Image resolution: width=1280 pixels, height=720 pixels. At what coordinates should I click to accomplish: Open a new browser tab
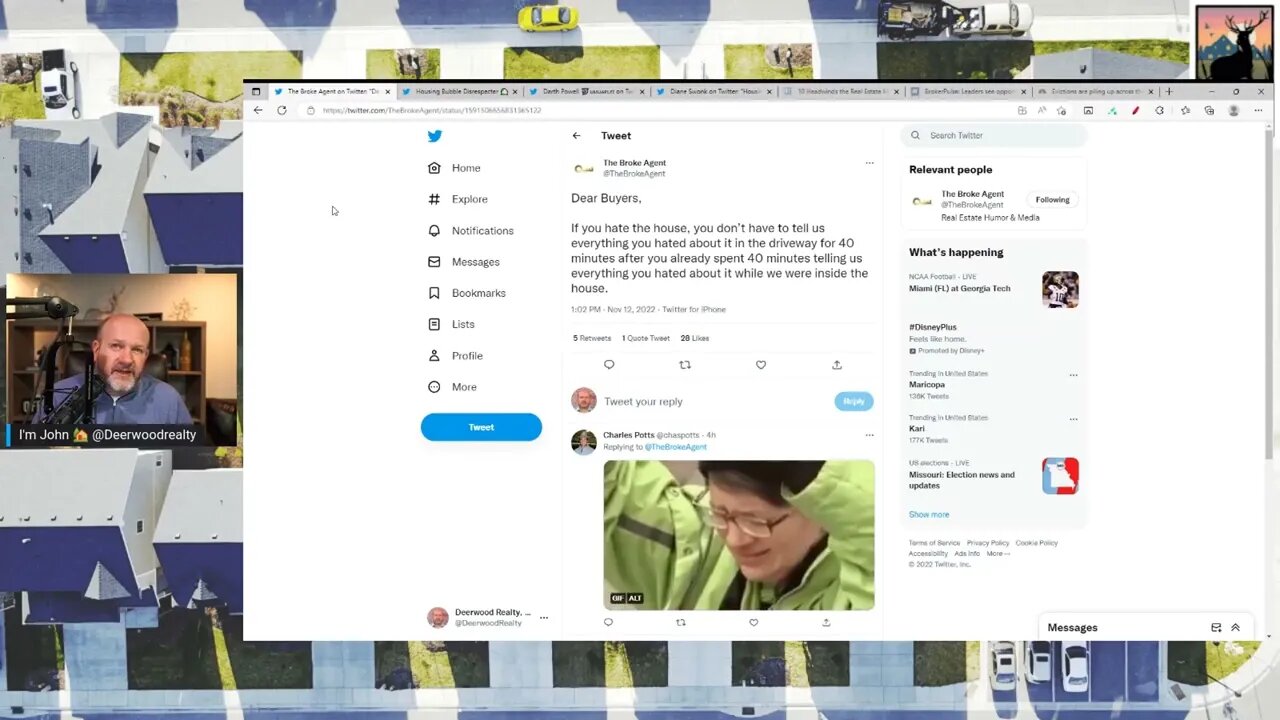[x=1169, y=91]
